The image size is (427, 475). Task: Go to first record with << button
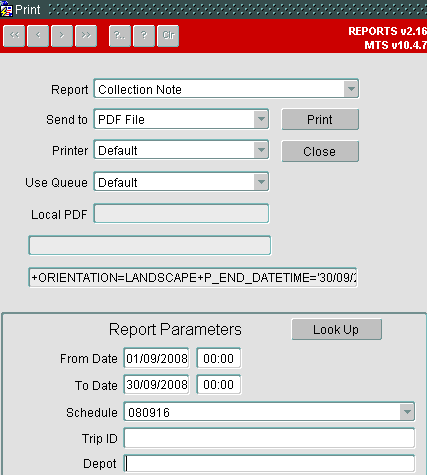(14, 36)
